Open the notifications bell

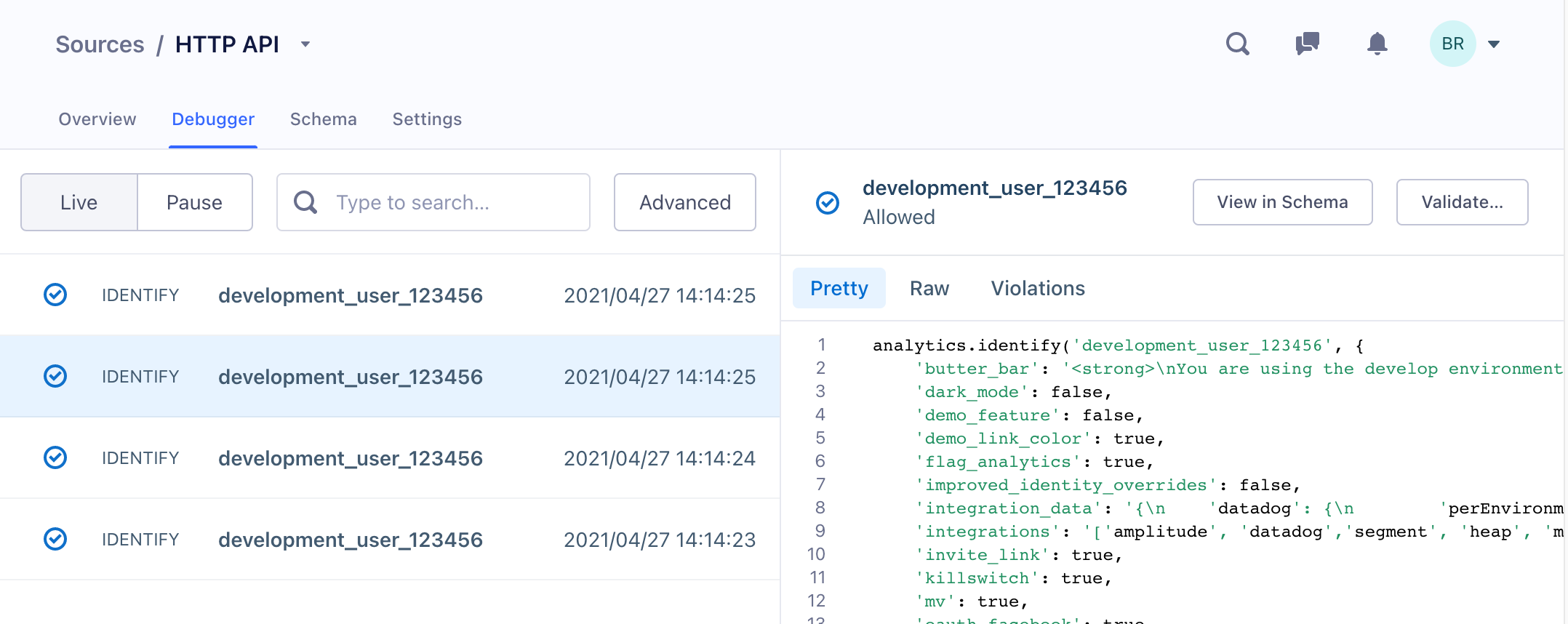[1377, 44]
